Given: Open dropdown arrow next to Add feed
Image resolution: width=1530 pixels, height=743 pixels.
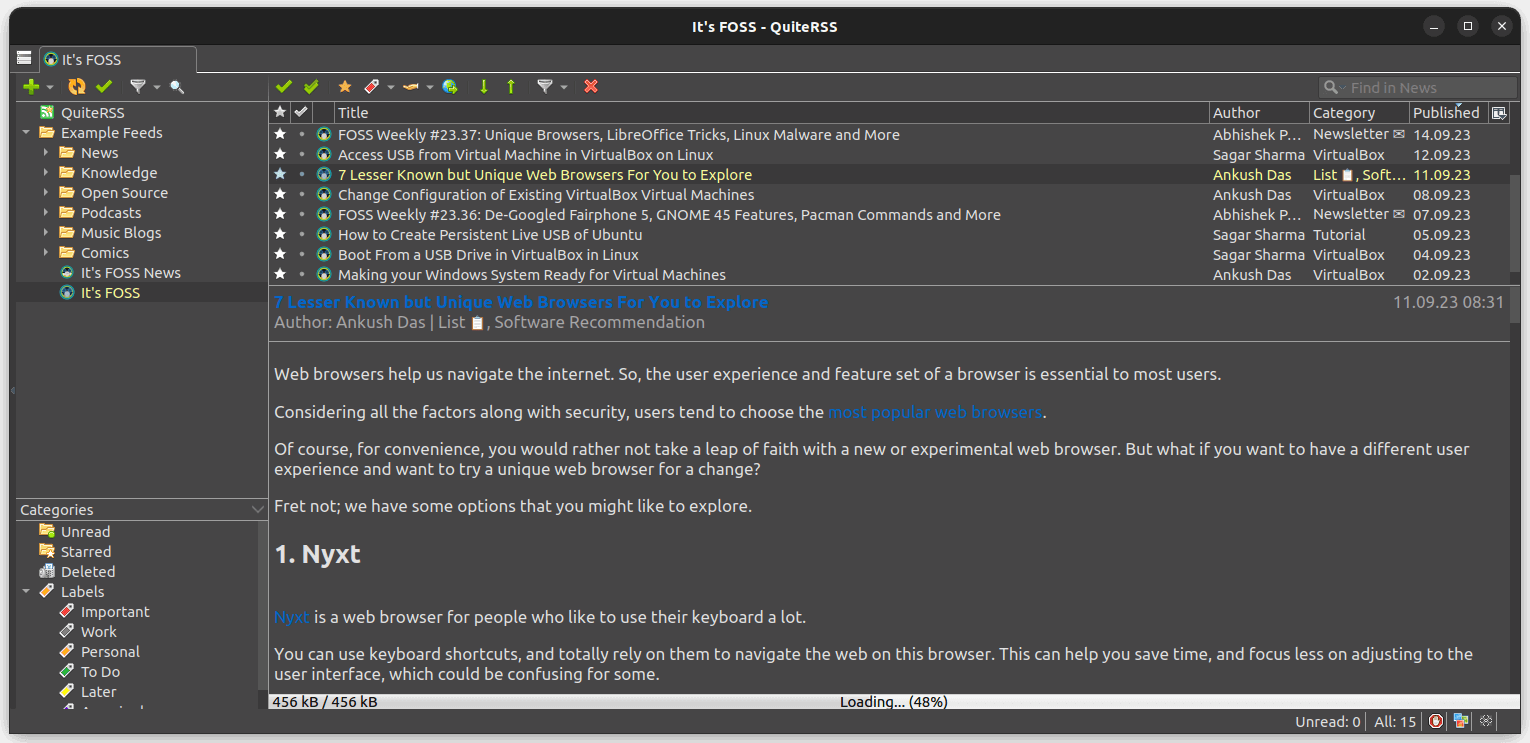Looking at the screenshot, I should pos(50,88).
